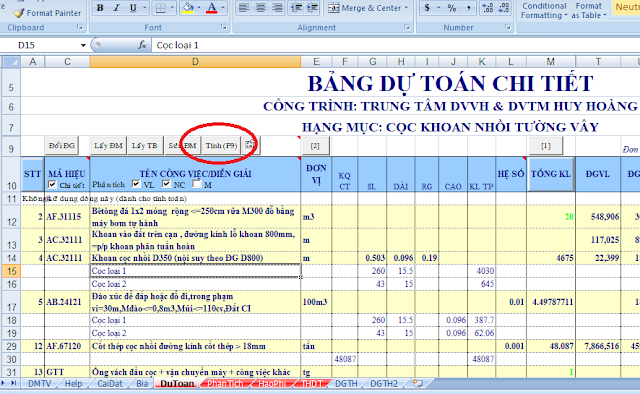This screenshot has height=394, width=640.
Task: Switch to DGTH sheet tab
Action: (x=346, y=383)
